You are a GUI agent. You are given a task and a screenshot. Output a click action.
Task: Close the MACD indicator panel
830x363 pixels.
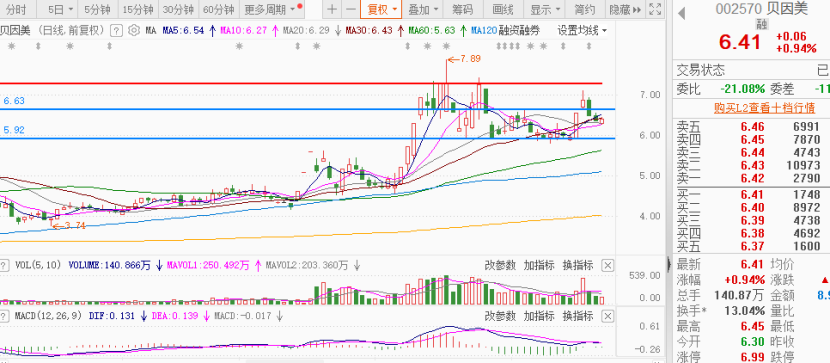pos(608,316)
